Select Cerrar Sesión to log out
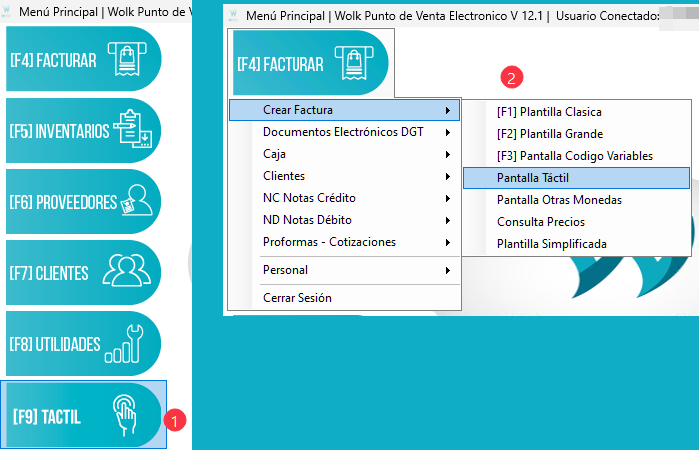This screenshot has width=699, height=450. (297, 297)
